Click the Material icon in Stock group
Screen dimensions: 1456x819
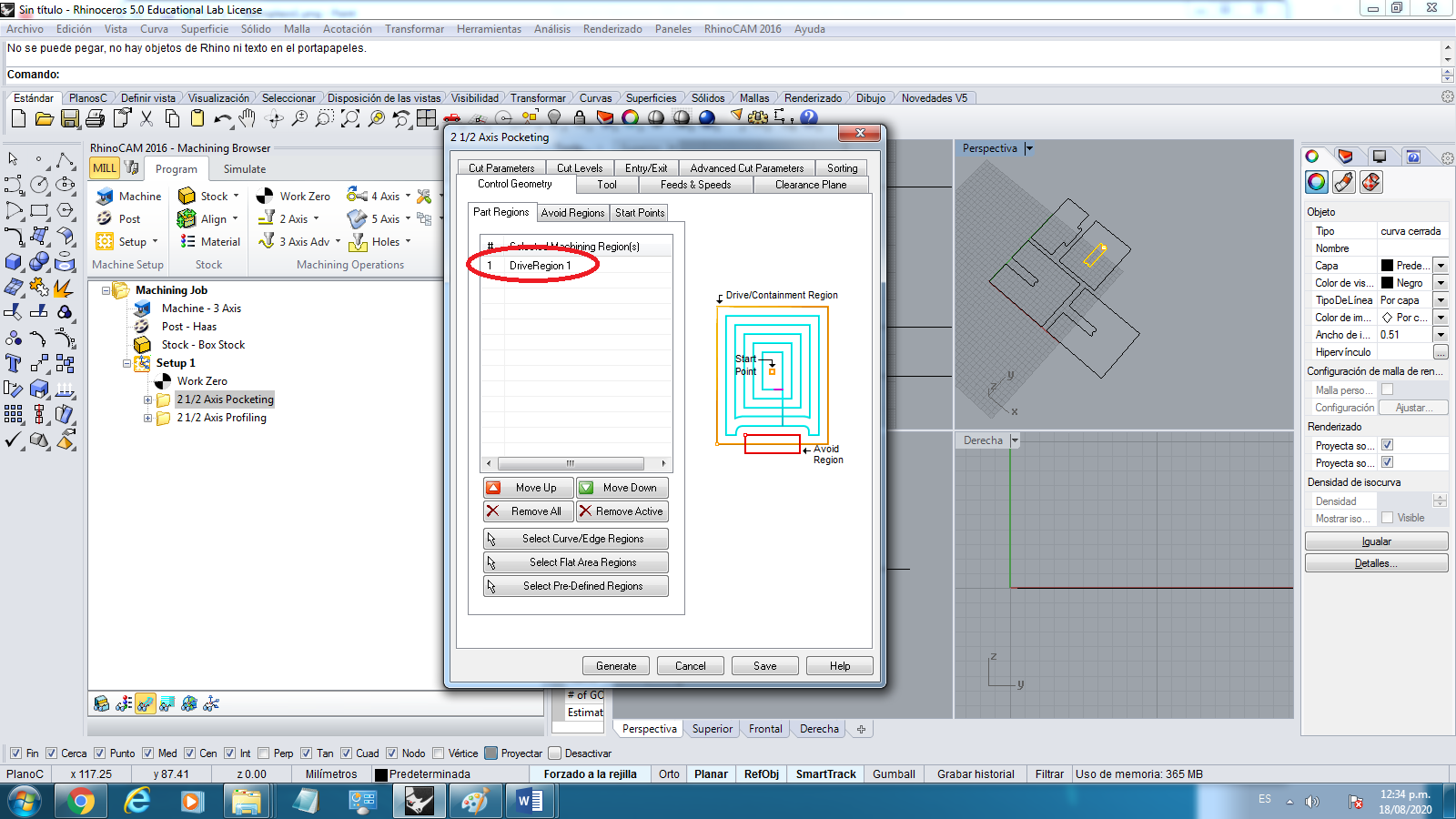(187, 241)
